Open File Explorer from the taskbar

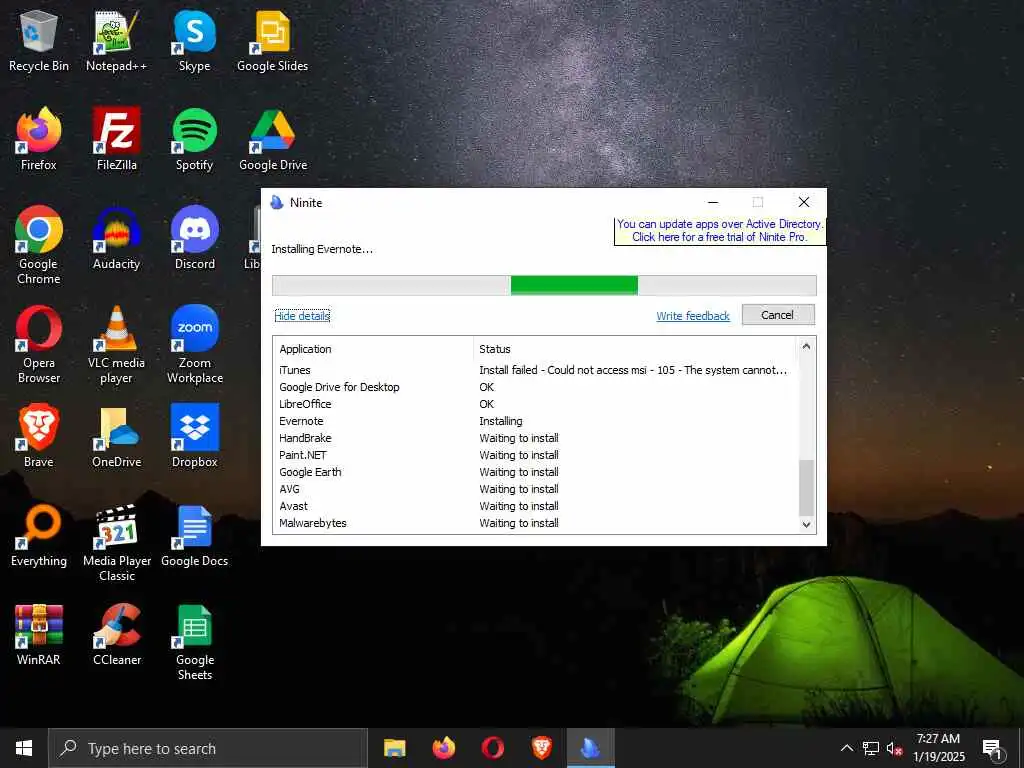coord(394,748)
